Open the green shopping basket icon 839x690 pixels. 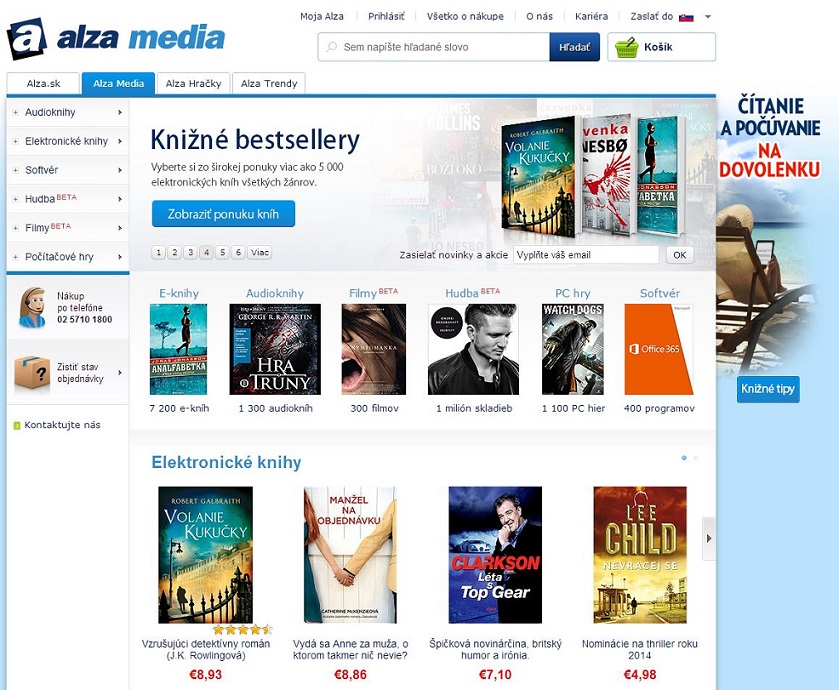(x=626, y=47)
